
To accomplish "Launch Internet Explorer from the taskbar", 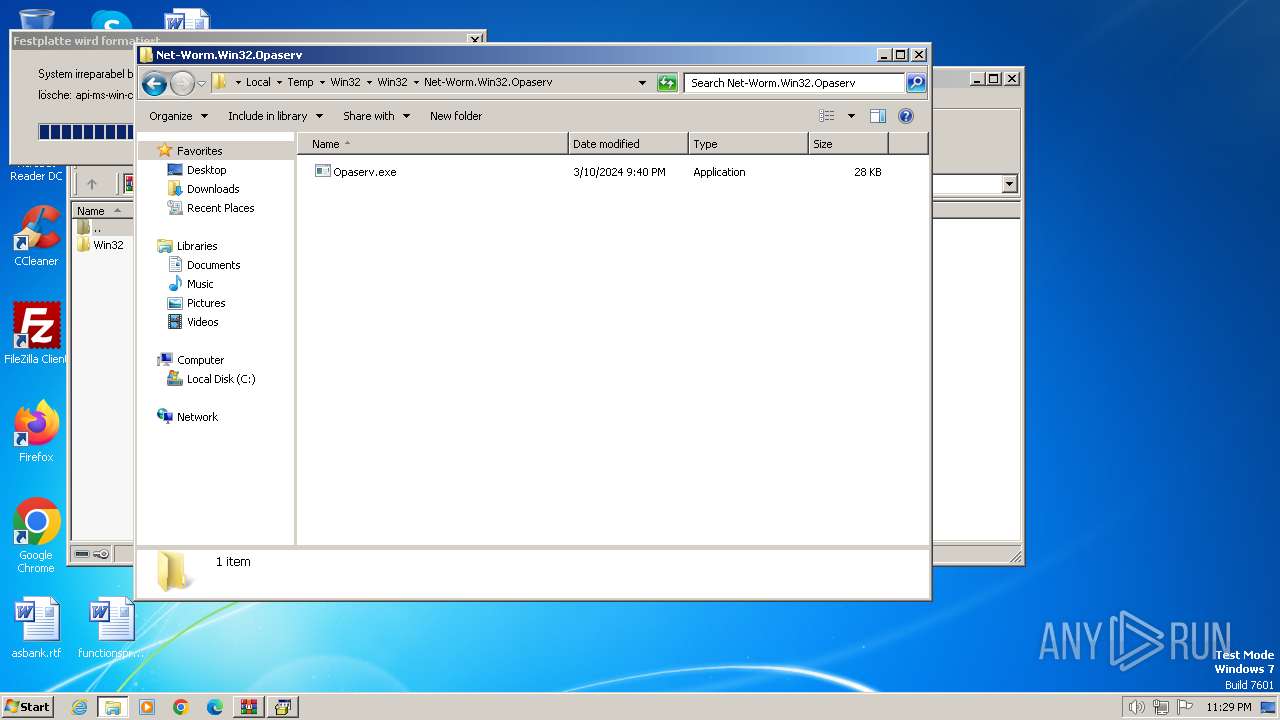I will click(x=80, y=707).
